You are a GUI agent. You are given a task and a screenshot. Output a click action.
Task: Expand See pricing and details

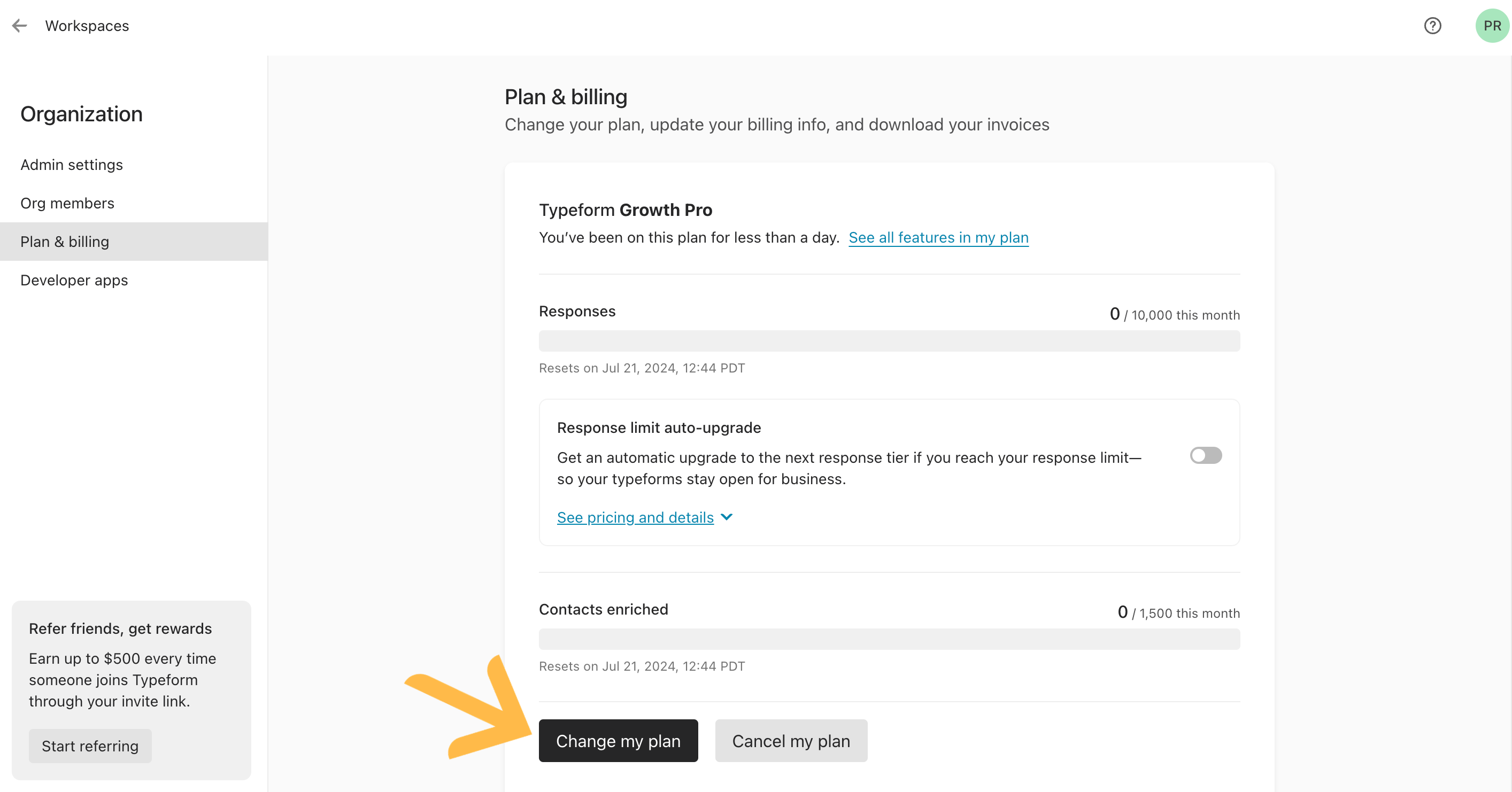coord(635,517)
